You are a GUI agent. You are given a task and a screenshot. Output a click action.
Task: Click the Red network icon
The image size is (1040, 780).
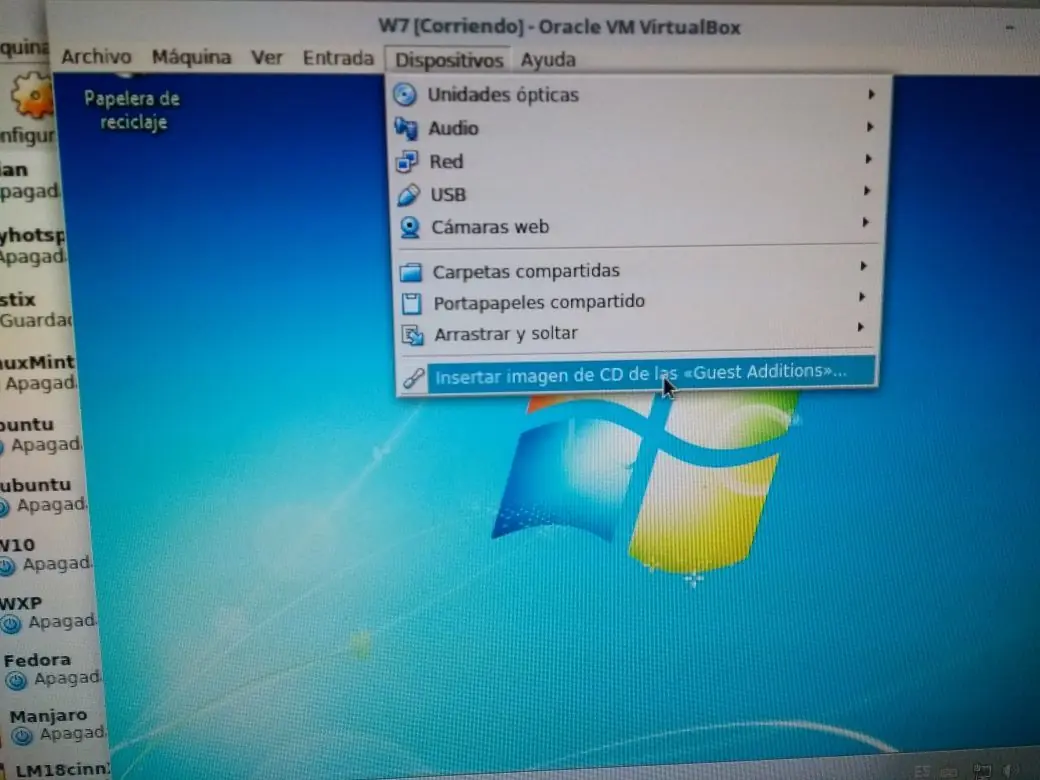coord(407,161)
